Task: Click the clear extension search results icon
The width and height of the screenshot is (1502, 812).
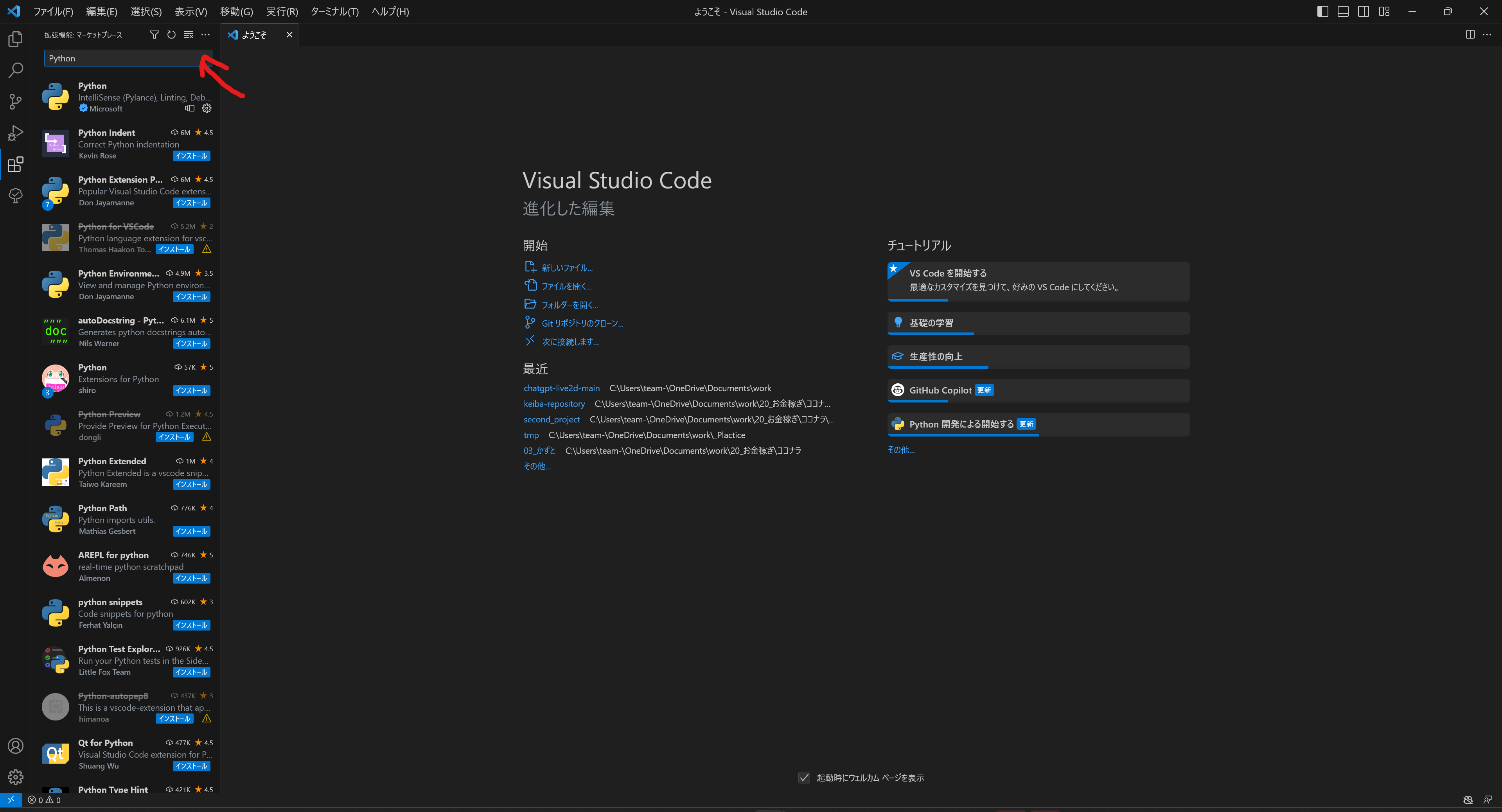Action: tap(188, 34)
